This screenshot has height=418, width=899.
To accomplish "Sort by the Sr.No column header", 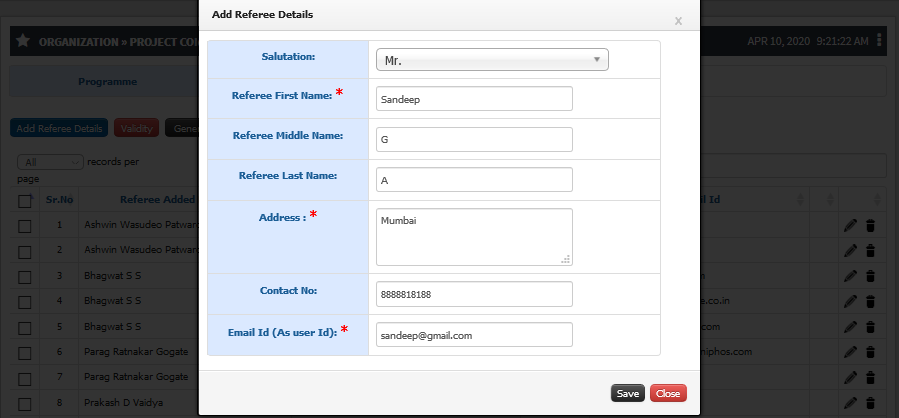I will point(60,200).
